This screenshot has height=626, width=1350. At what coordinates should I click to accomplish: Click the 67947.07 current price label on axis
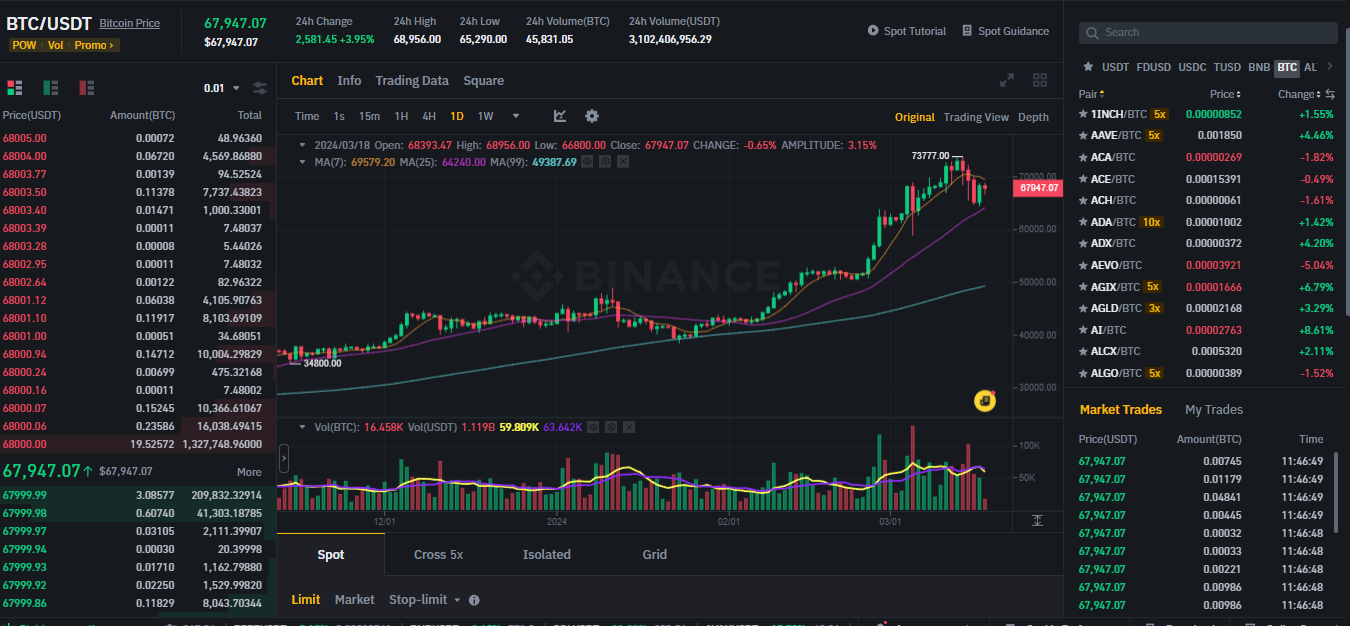[x=1039, y=187]
